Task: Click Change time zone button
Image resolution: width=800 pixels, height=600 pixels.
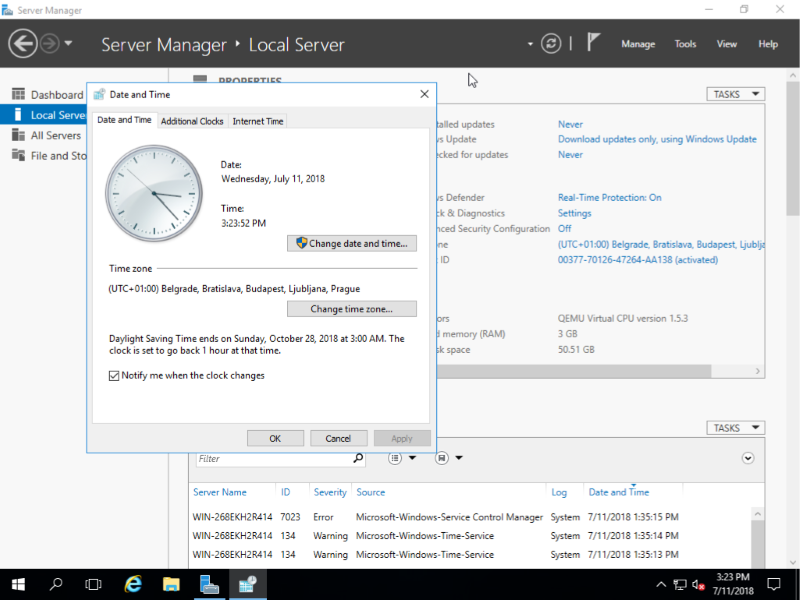Action: [352, 309]
